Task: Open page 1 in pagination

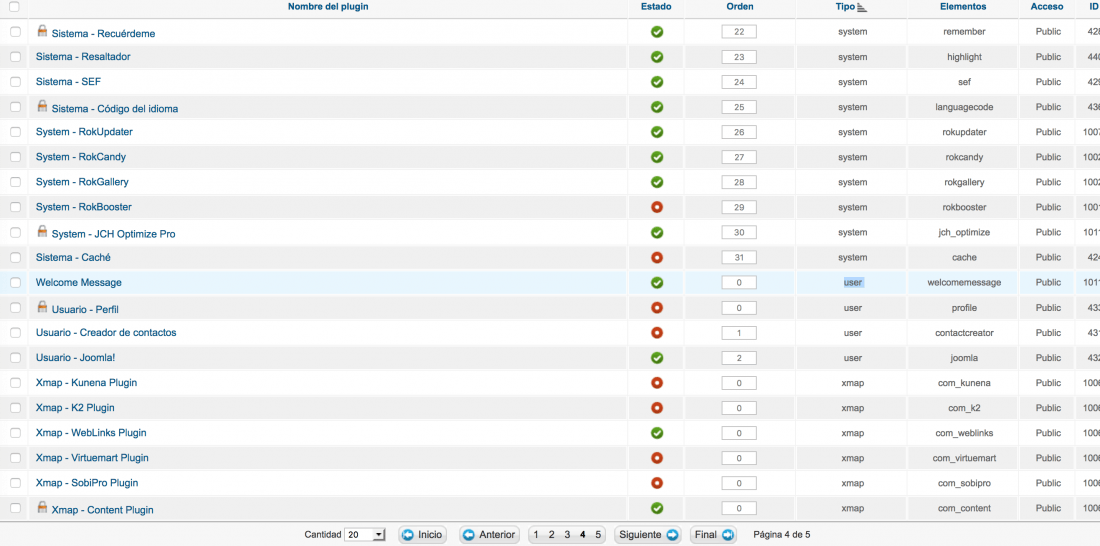Action: coord(536,535)
